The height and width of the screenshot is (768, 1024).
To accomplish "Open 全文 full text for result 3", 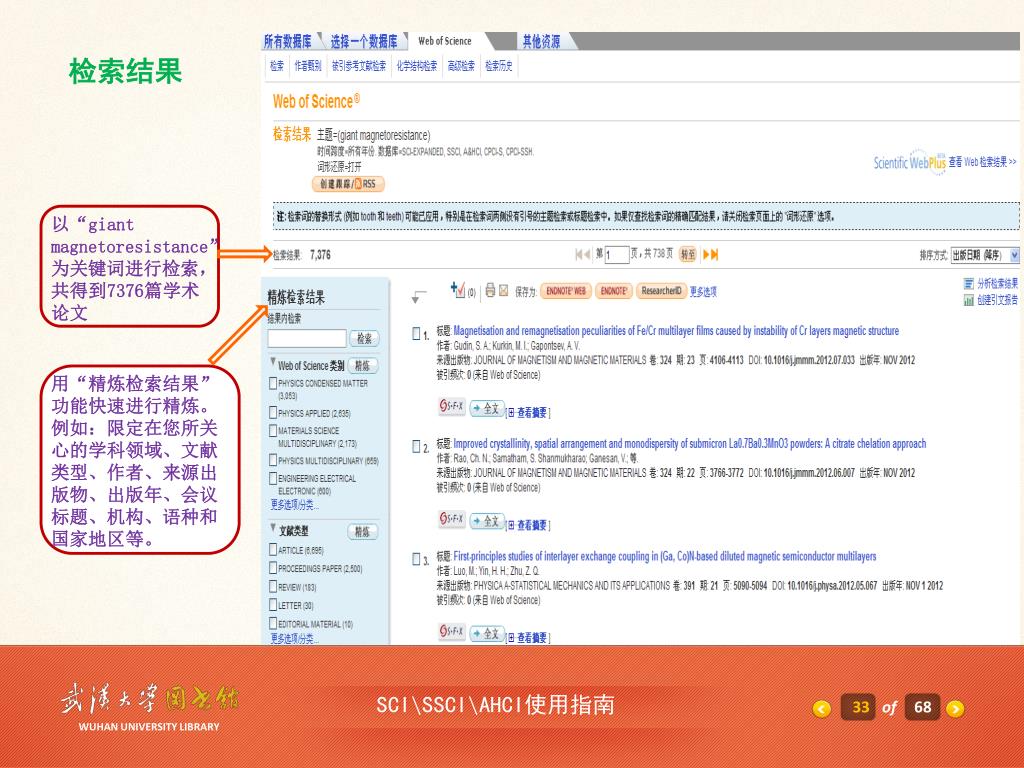I will tap(487, 633).
